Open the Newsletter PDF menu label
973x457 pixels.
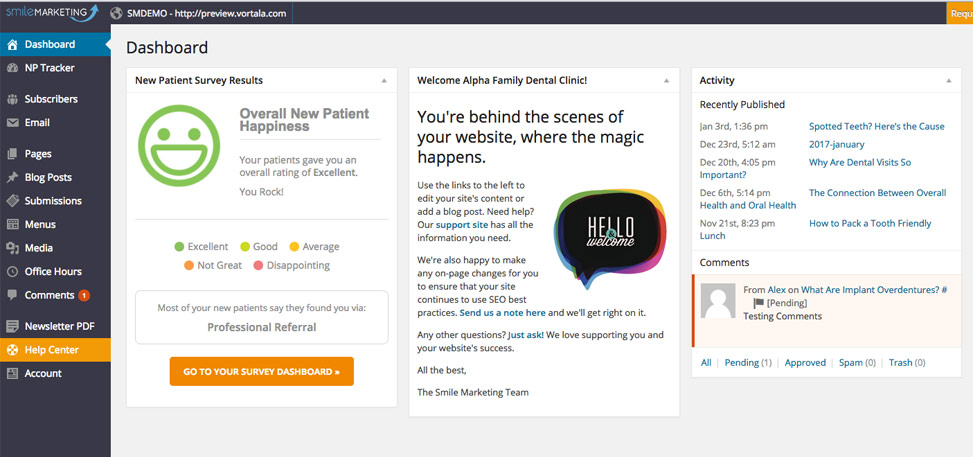click(x=60, y=326)
